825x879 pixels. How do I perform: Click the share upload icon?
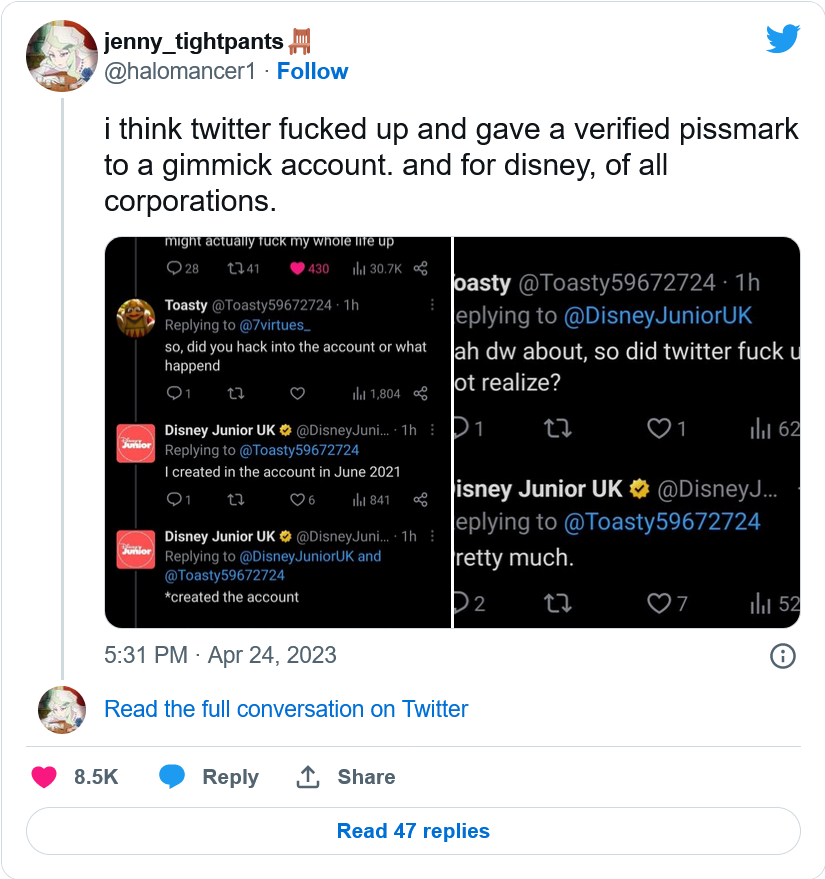point(308,777)
